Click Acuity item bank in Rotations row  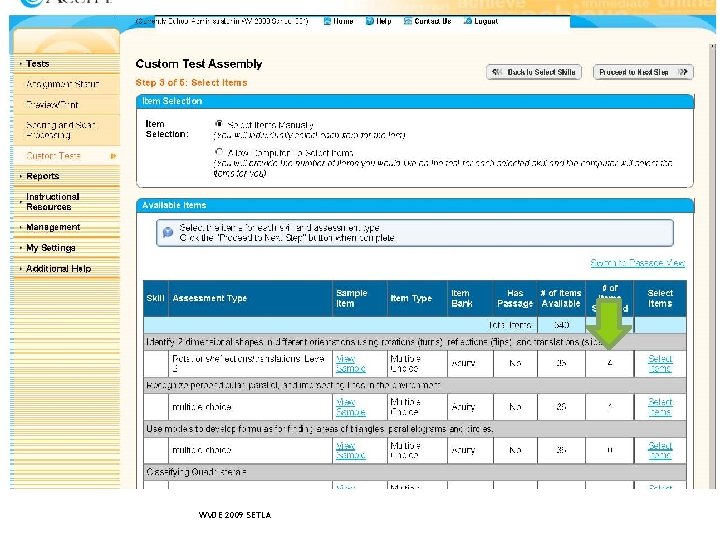463,364
